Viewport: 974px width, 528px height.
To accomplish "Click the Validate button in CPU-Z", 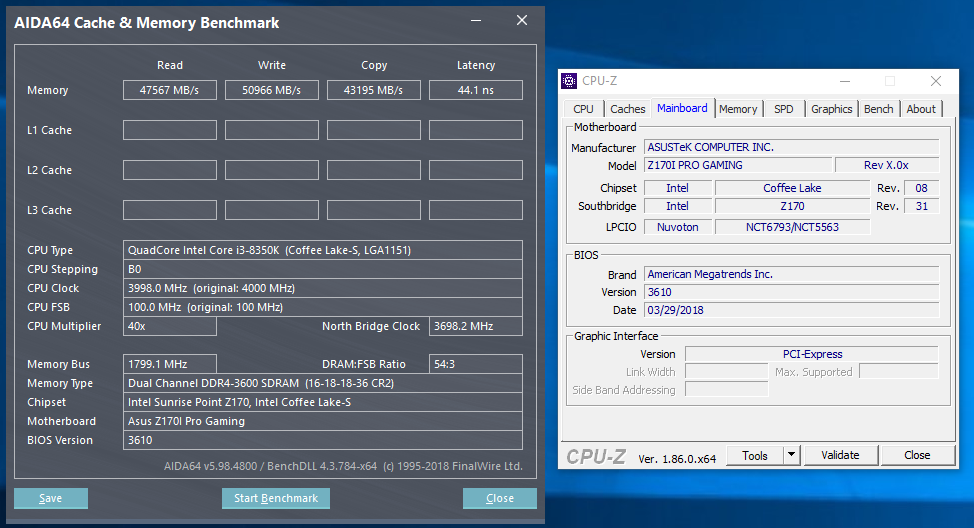I will 840,455.
